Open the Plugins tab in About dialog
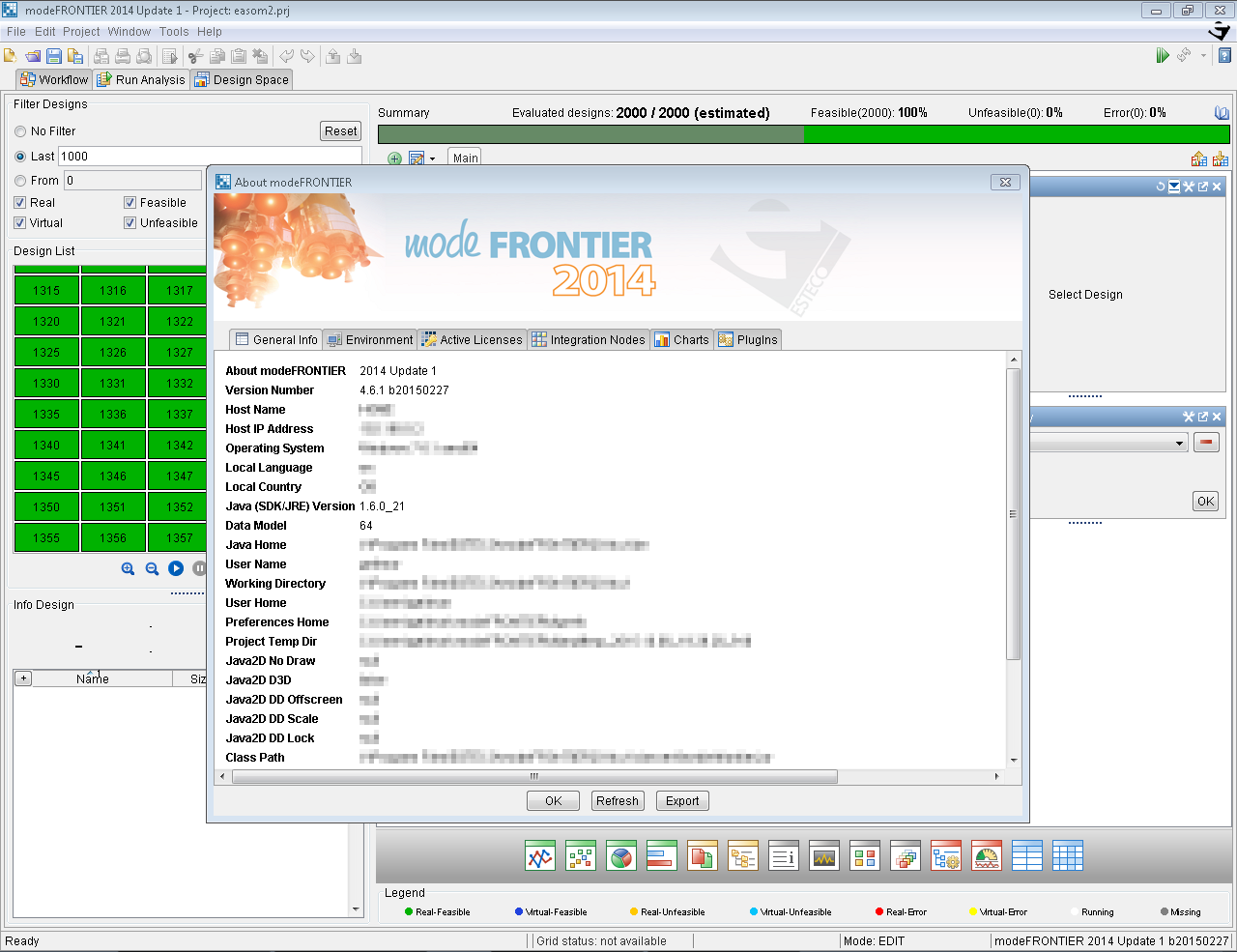Image resolution: width=1237 pixels, height=952 pixels. tap(748, 339)
